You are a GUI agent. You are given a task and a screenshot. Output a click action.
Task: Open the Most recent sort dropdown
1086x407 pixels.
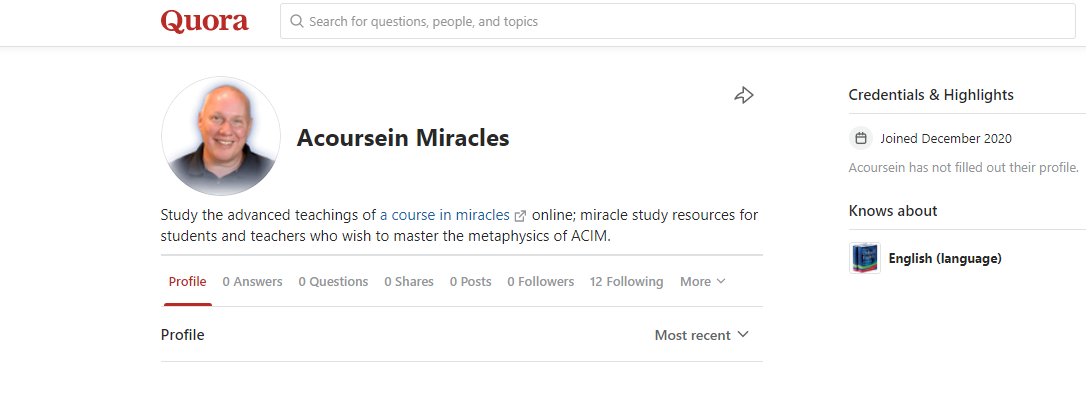[x=701, y=335]
